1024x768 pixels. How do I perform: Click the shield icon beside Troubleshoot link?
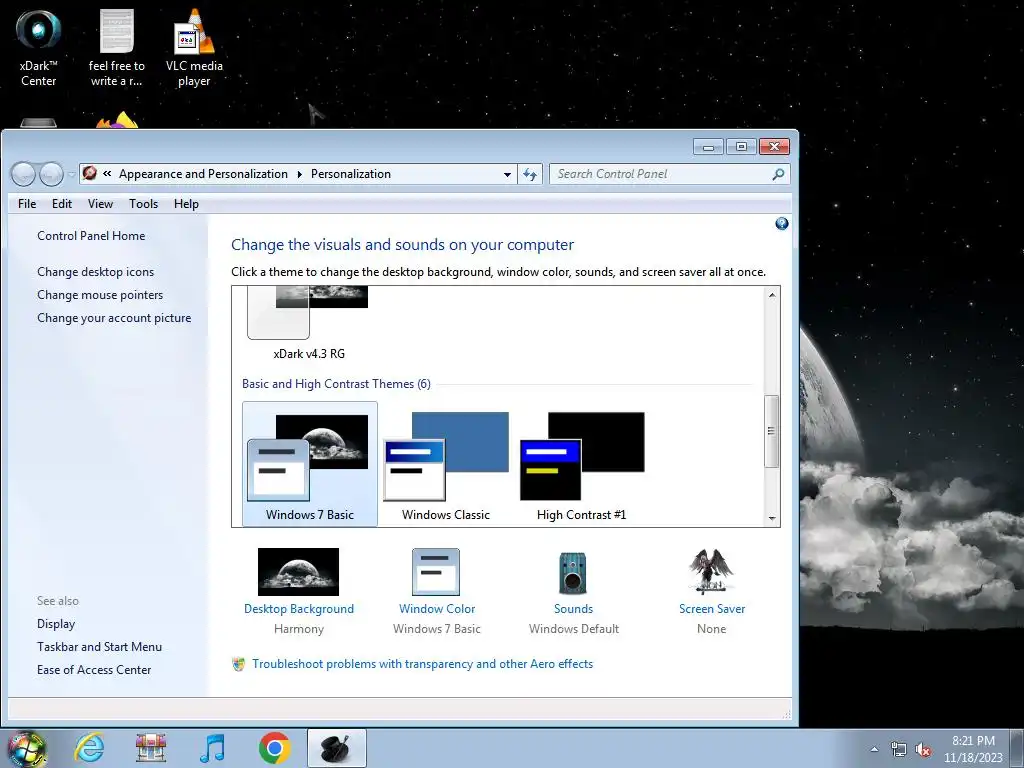point(238,664)
